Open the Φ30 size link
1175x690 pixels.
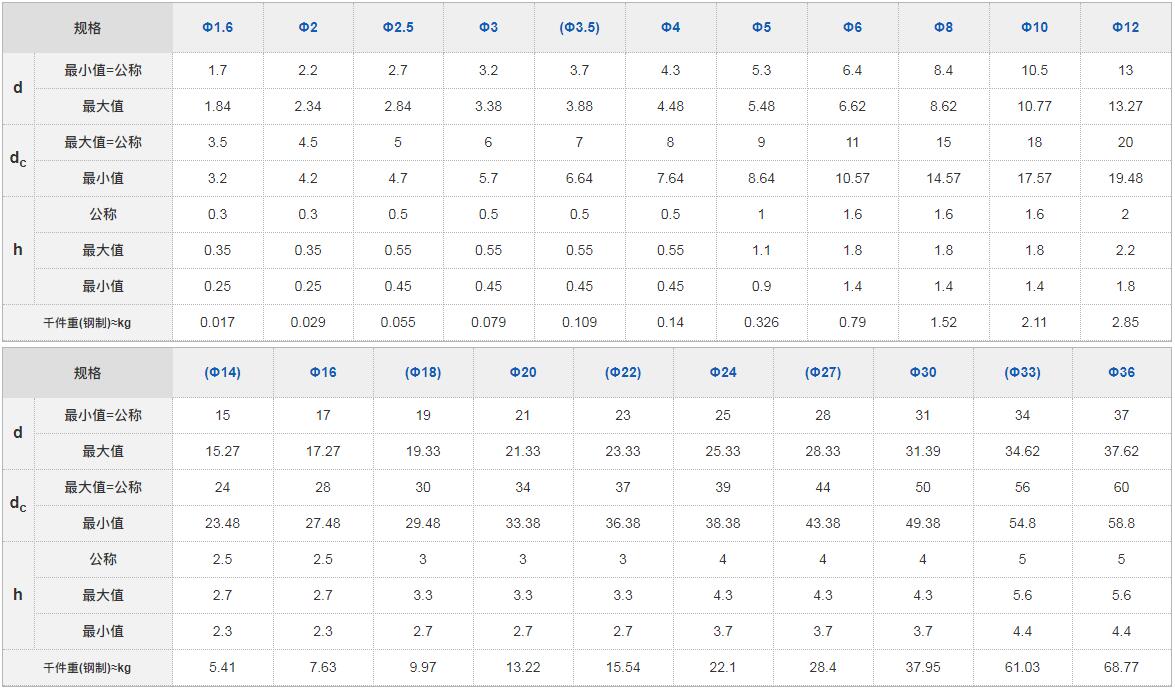coord(923,372)
